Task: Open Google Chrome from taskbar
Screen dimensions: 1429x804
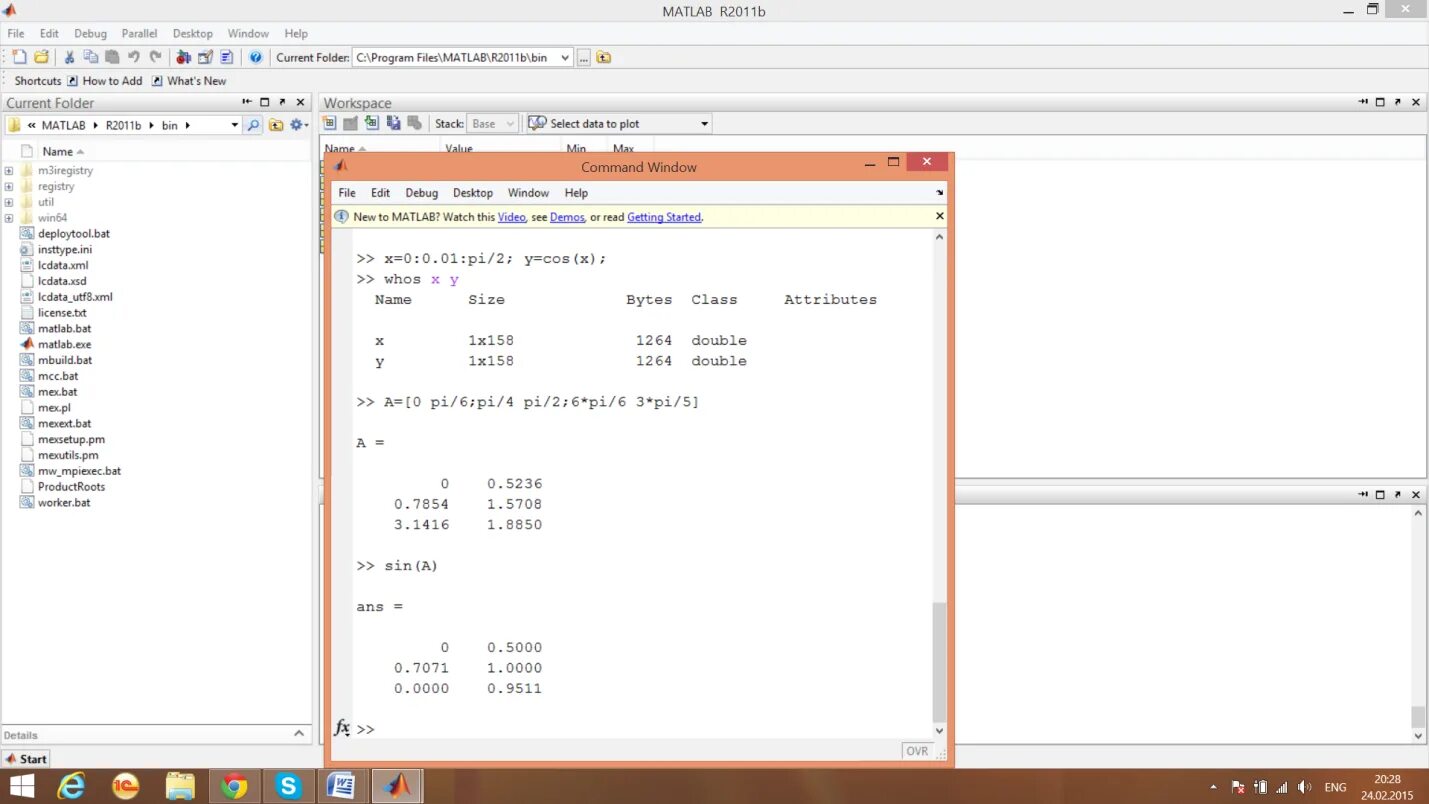Action: click(234, 787)
